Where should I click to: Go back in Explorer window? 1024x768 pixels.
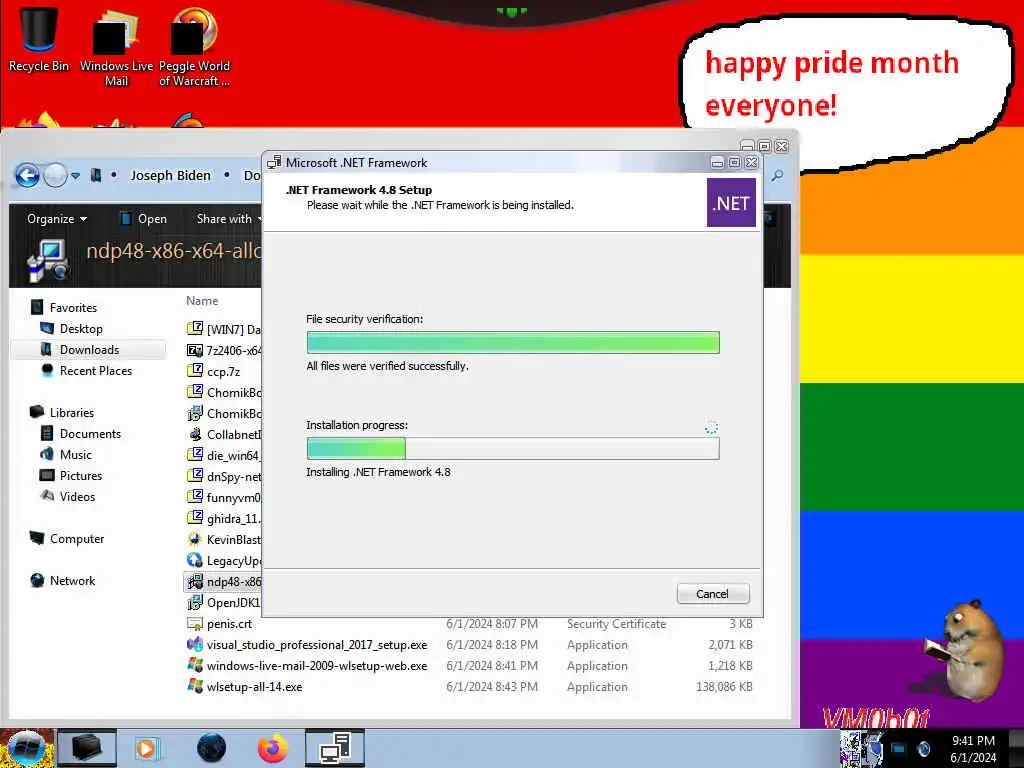click(27, 175)
